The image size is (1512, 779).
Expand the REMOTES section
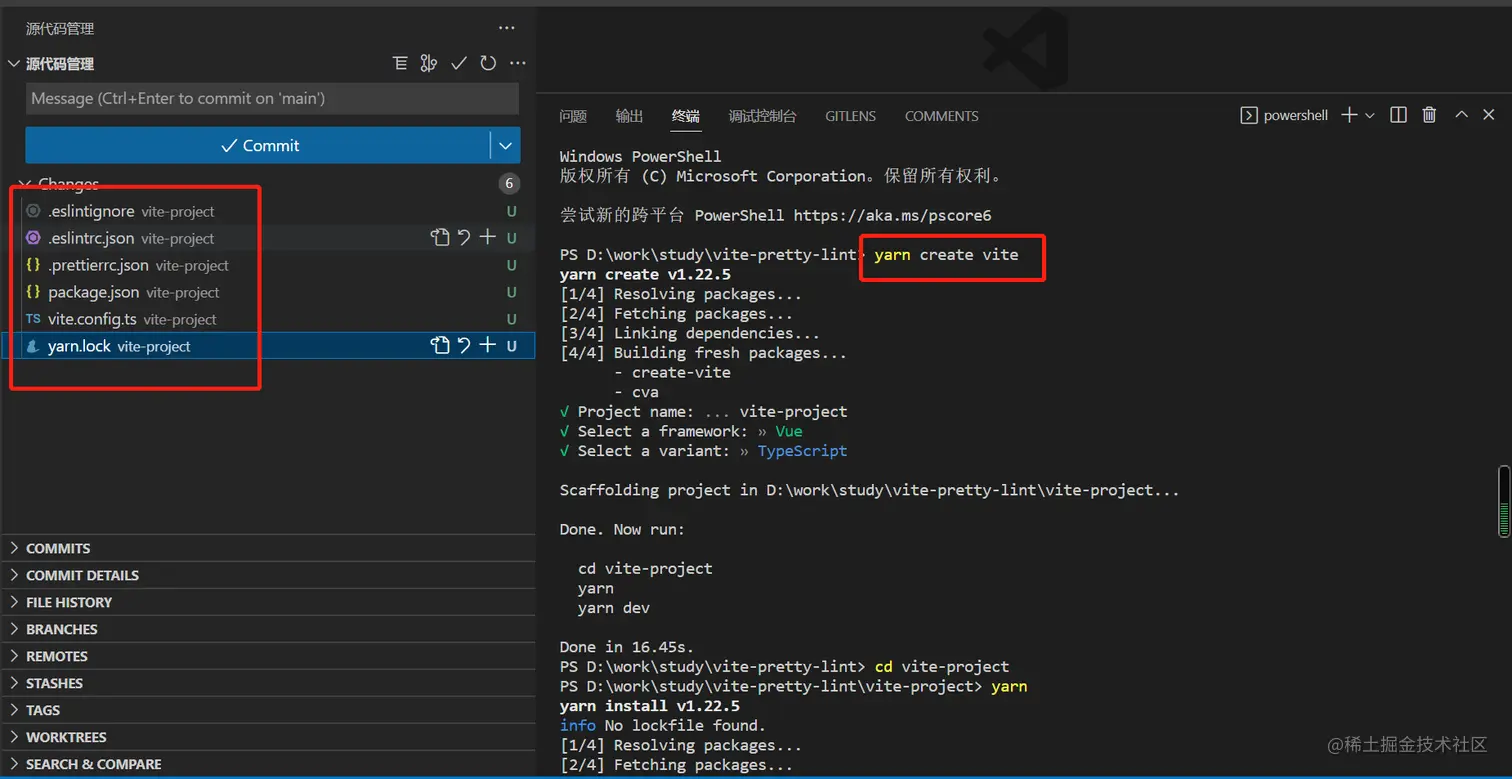click(268, 656)
